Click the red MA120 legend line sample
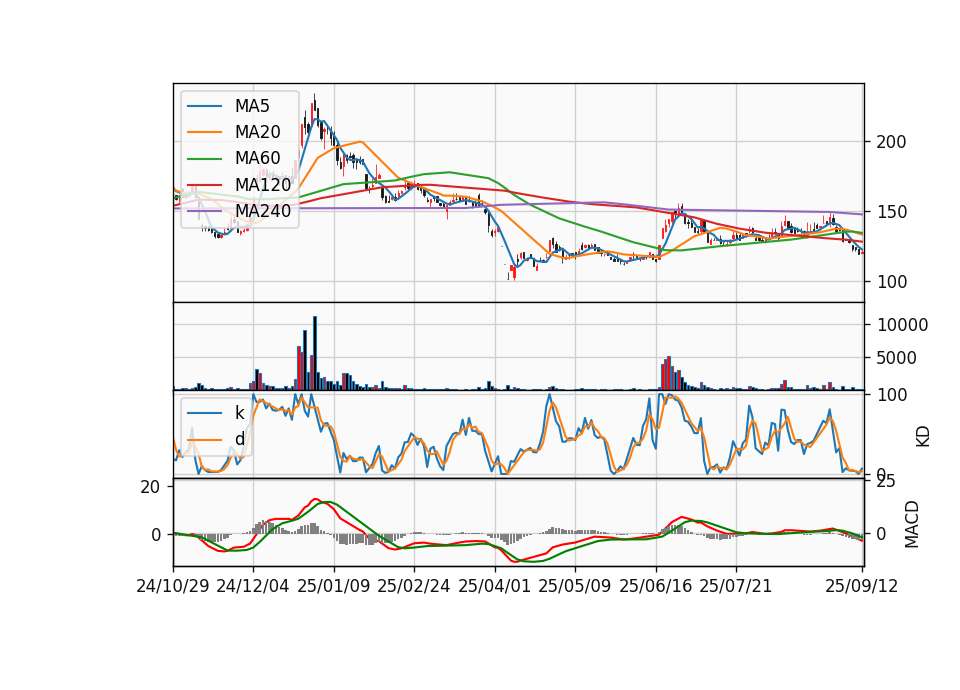Screen dimensions: 960x690 point(204,185)
